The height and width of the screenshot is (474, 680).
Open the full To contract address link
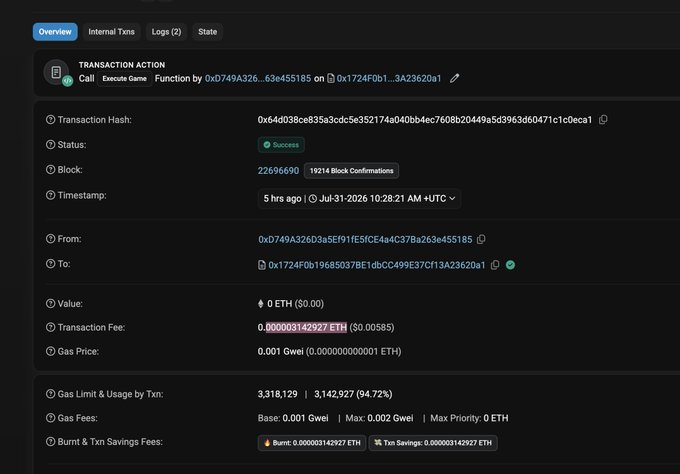pyautogui.click(x=377, y=265)
